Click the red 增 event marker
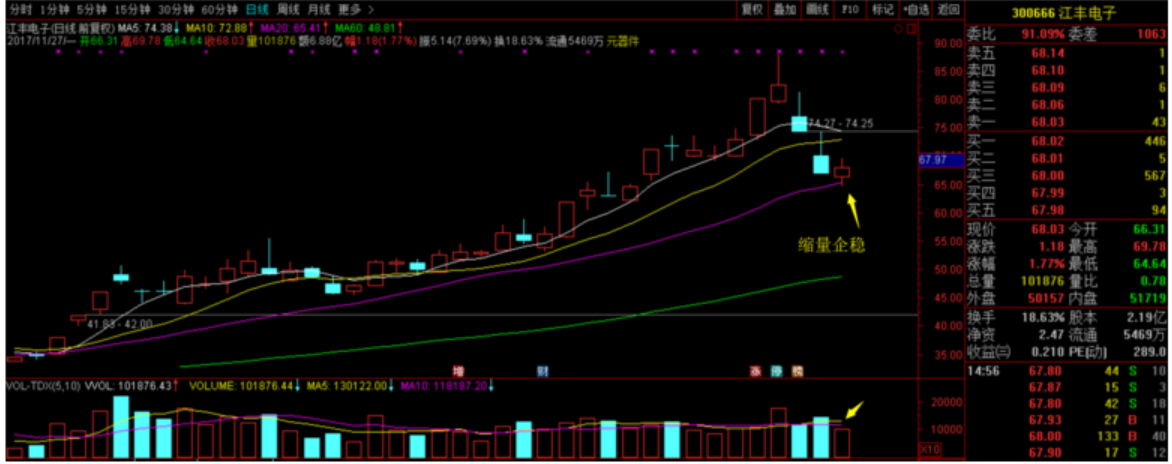Image resolution: width=1172 pixels, height=464 pixels. [459, 369]
